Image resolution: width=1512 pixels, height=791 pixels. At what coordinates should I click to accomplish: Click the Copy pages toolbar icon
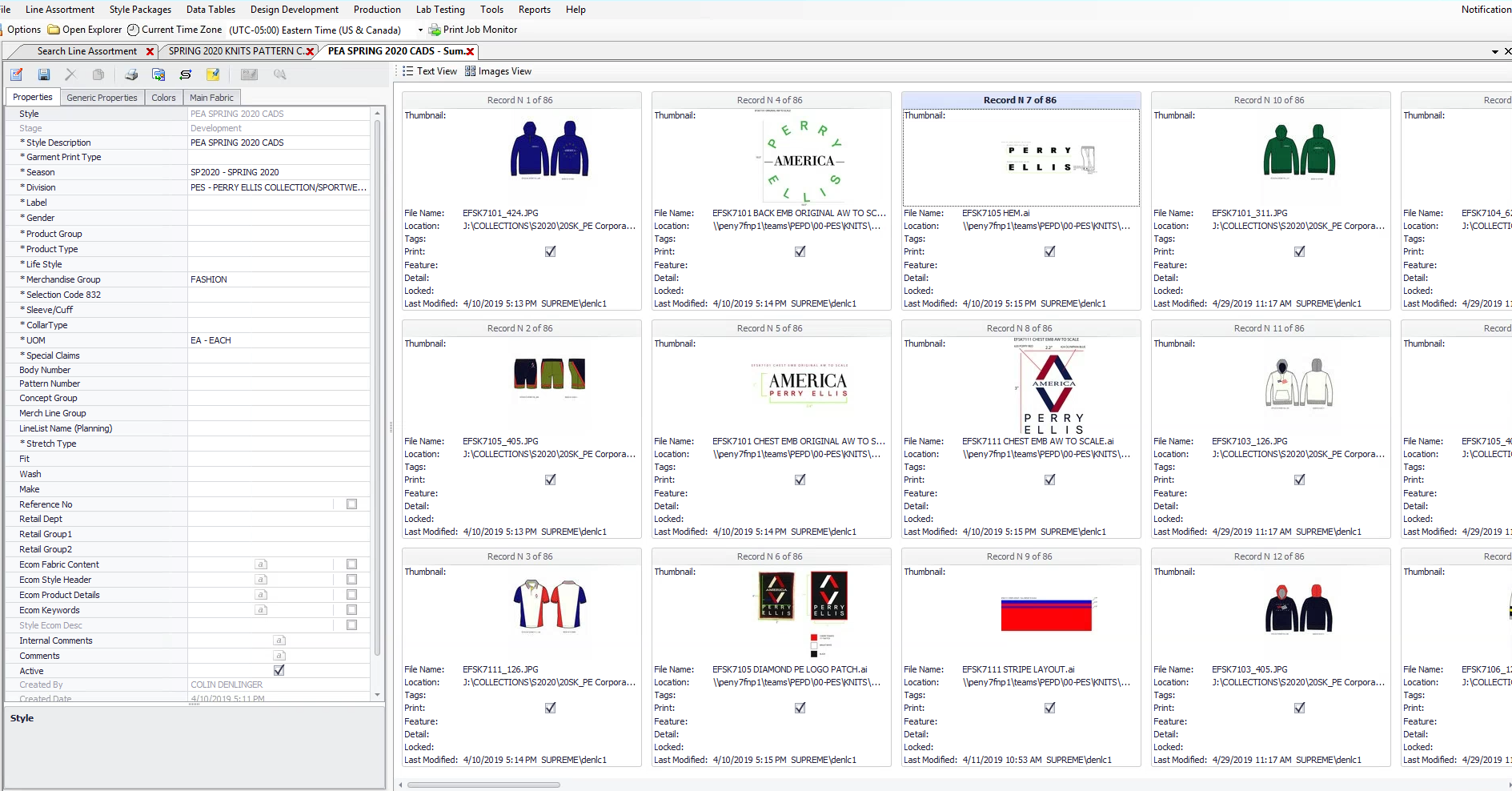(98, 74)
